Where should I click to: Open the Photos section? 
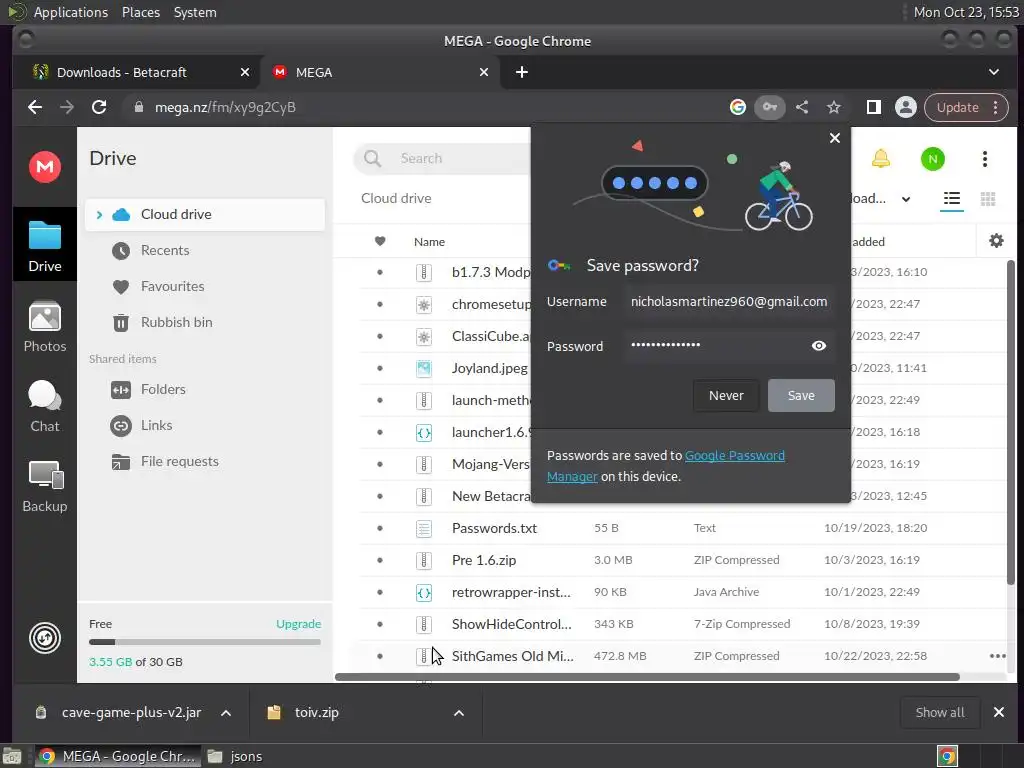click(45, 327)
